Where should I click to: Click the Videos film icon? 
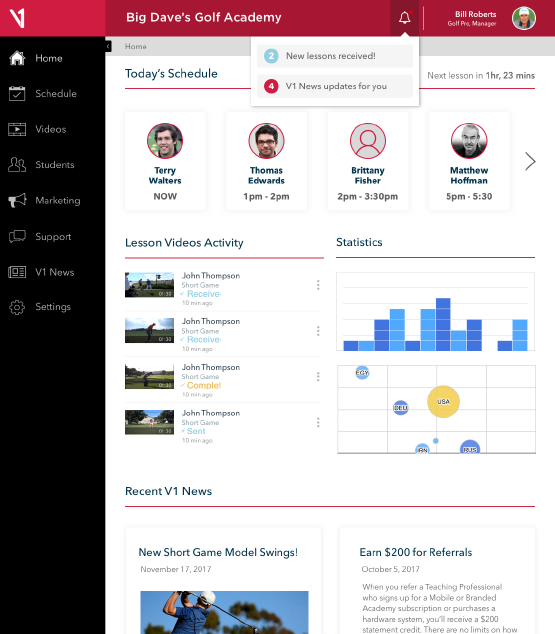click(17, 129)
